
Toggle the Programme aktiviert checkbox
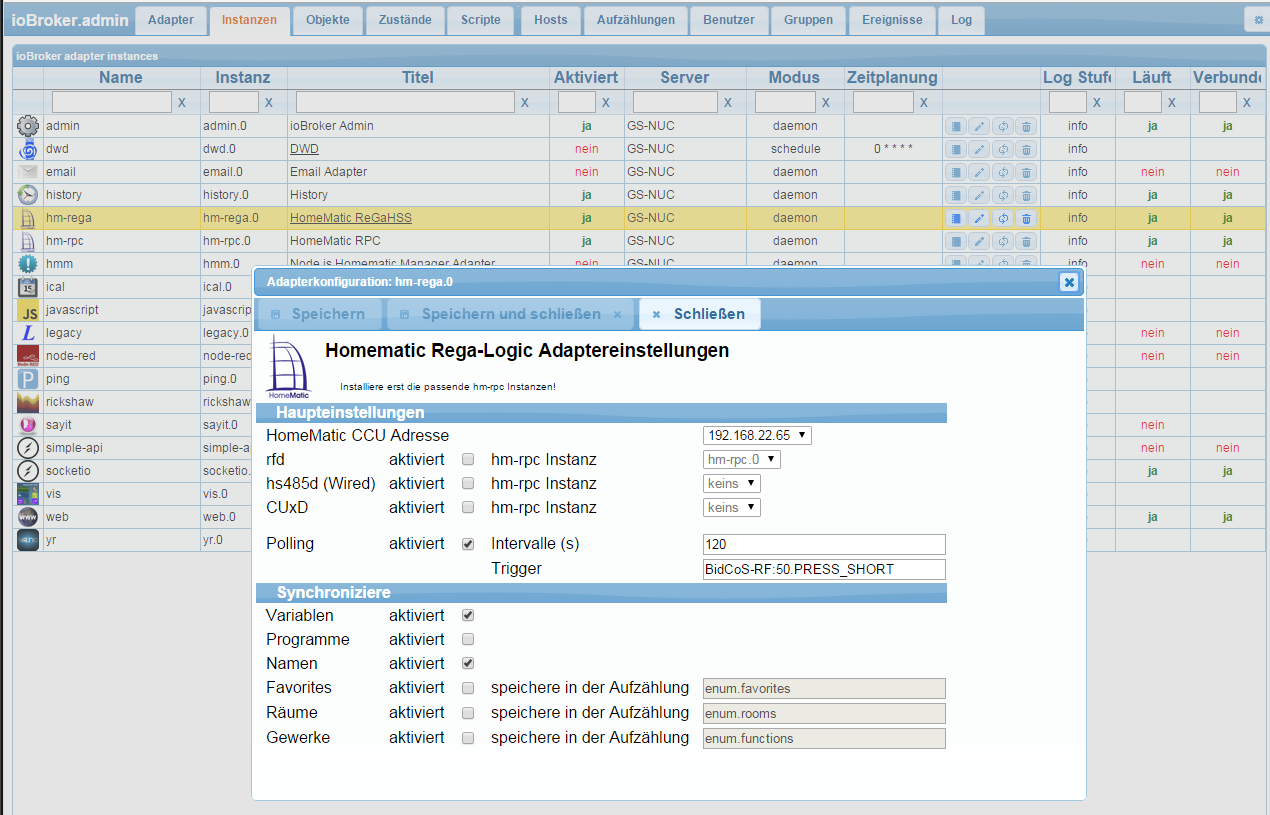(468, 640)
